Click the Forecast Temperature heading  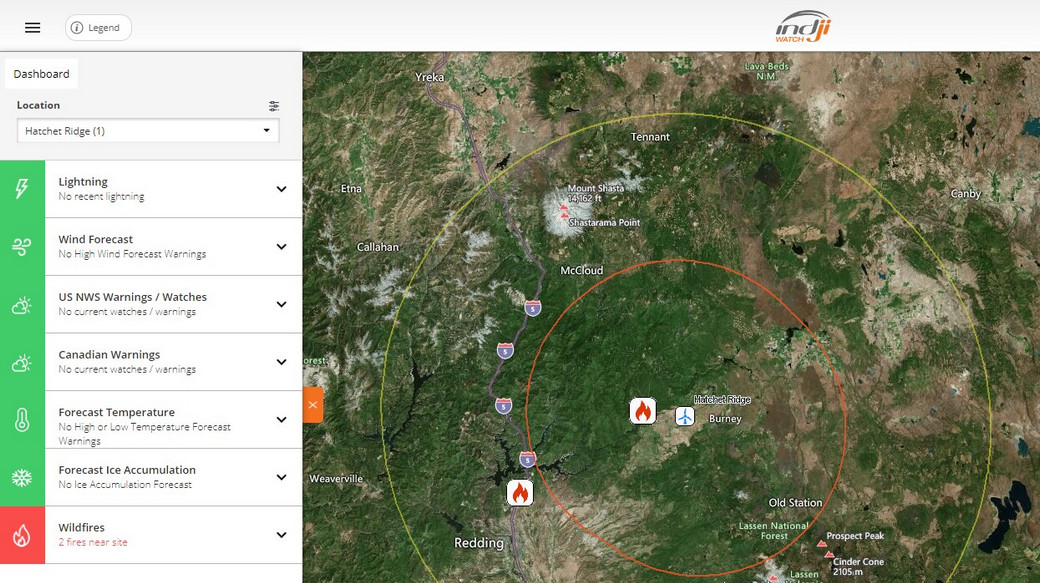pyautogui.click(x=117, y=413)
